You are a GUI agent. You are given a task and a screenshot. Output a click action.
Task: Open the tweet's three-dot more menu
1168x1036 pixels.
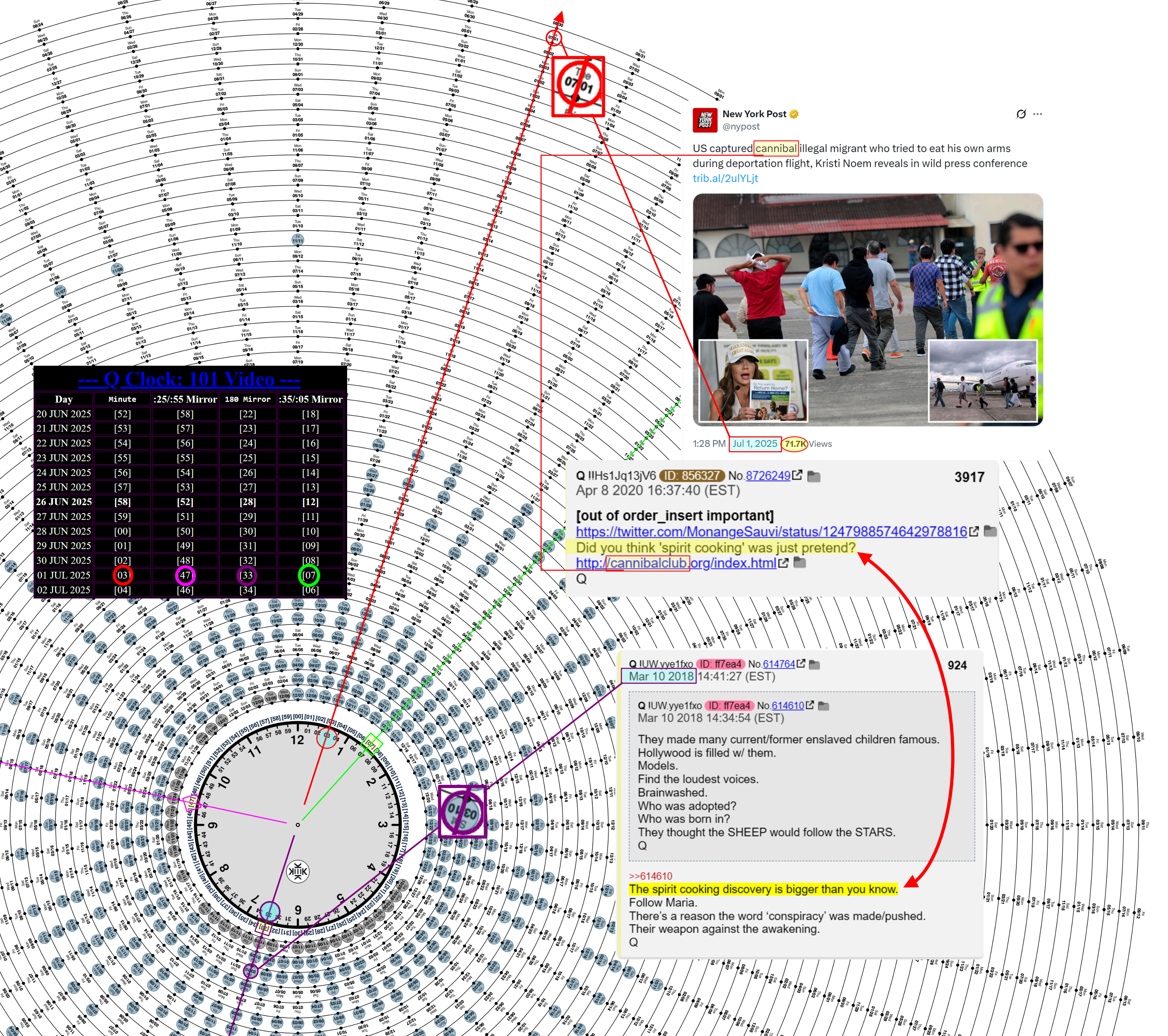pyautogui.click(x=1038, y=114)
